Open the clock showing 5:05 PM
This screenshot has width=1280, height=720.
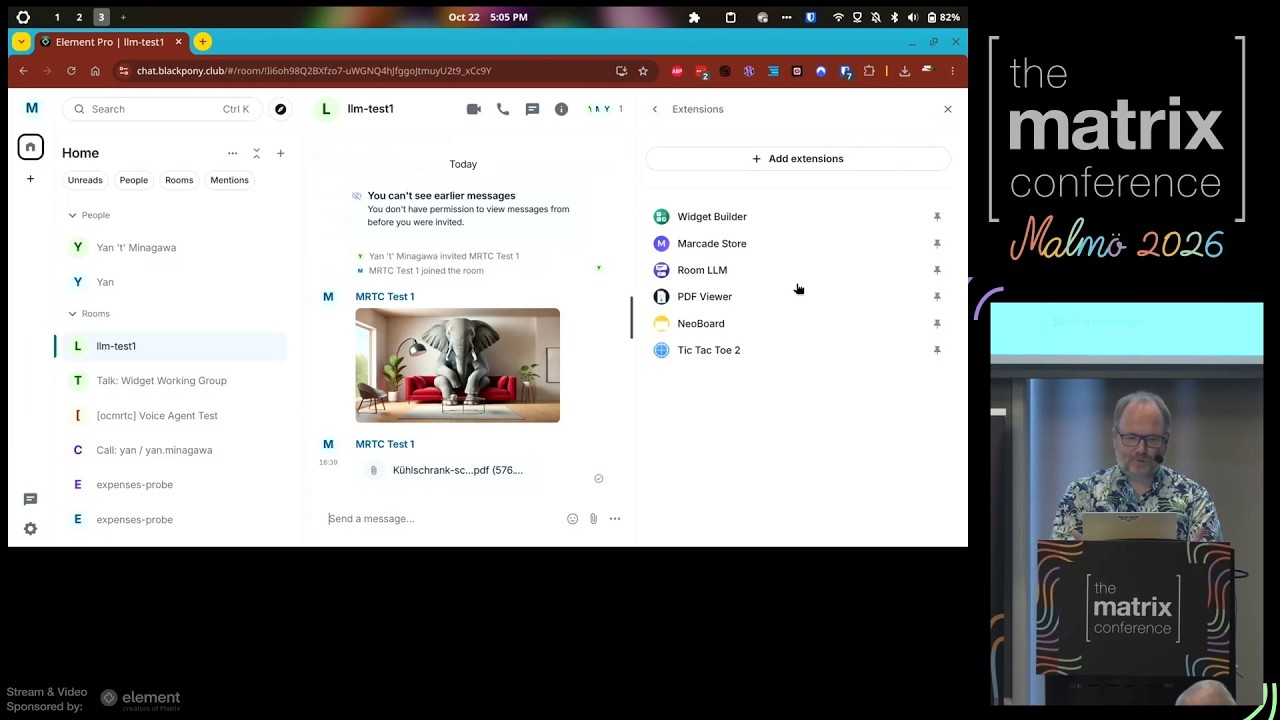point(488,17)
